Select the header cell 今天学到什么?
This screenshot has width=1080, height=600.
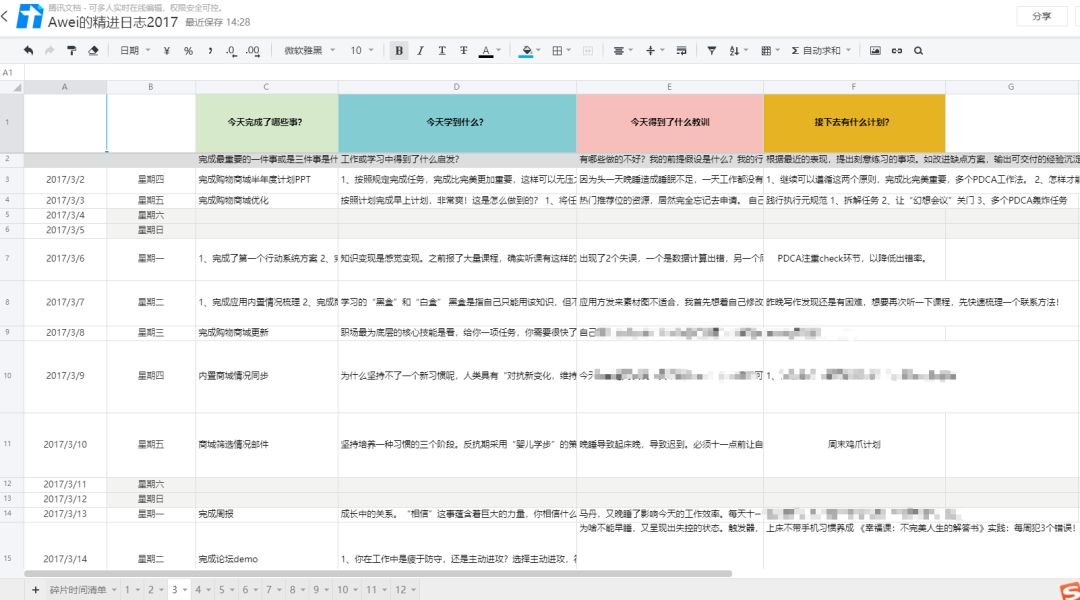point(457,123)
